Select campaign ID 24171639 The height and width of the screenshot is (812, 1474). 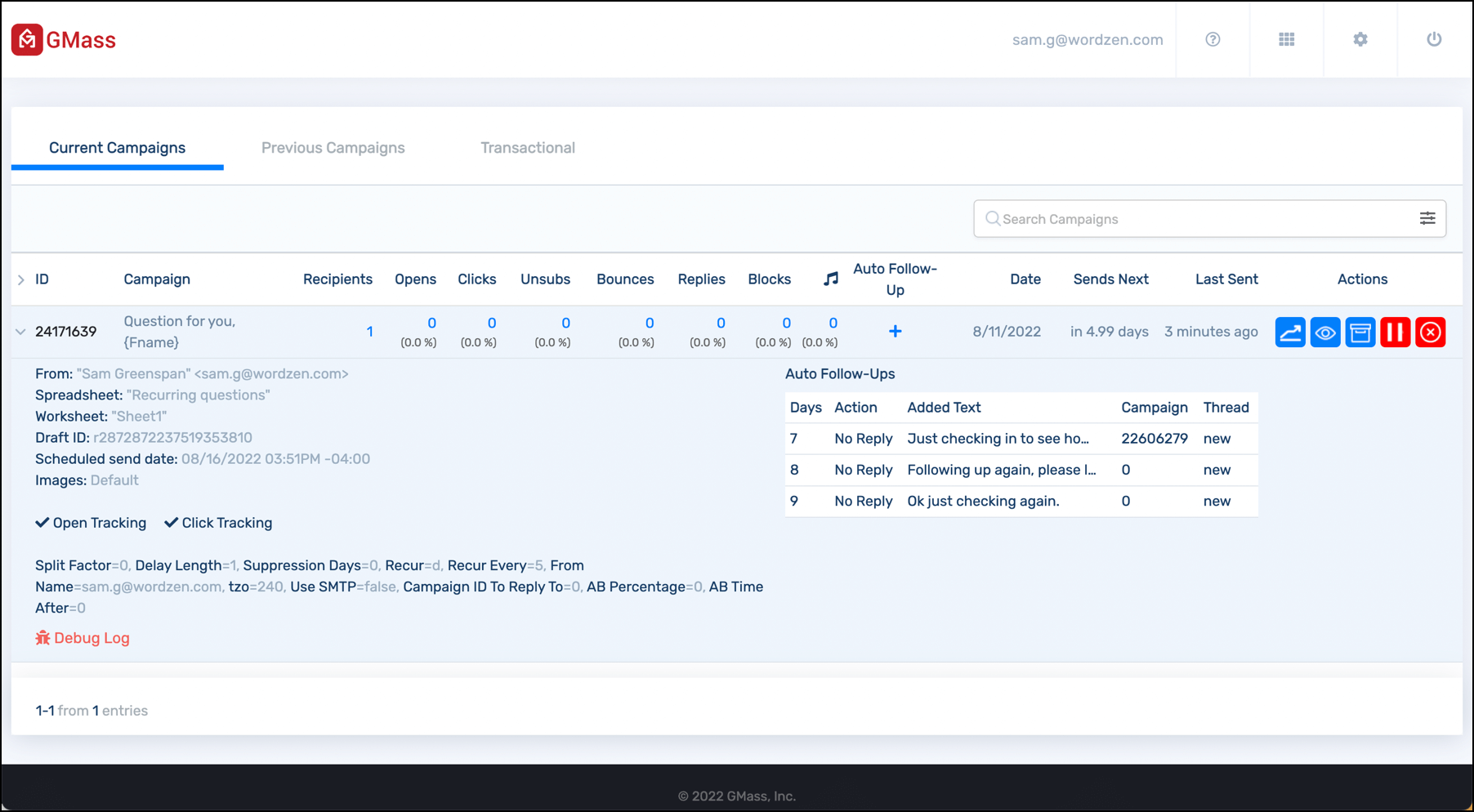point(66,332)
